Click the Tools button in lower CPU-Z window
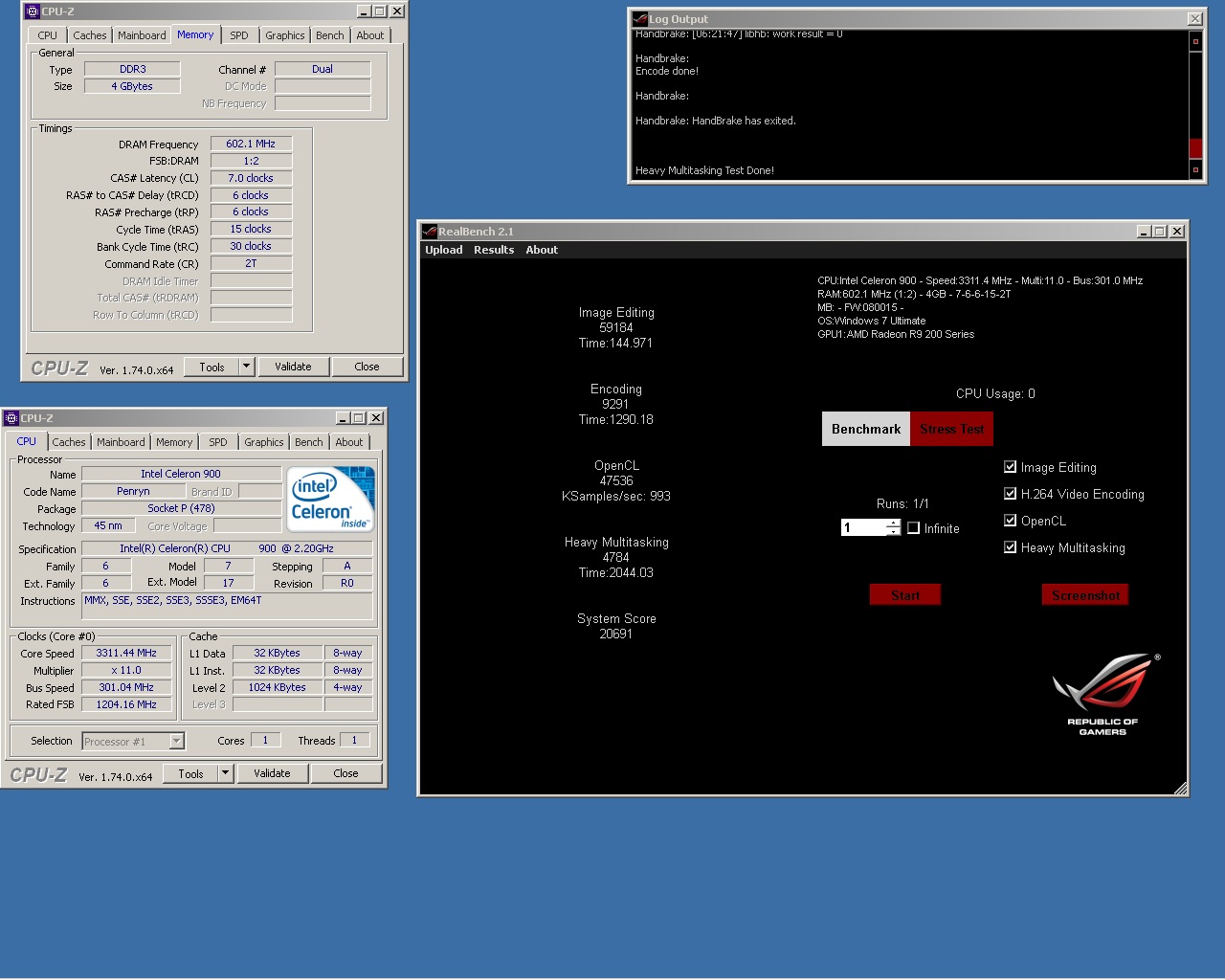Screen dimensions: 1225x980 [x=190, y=773]
